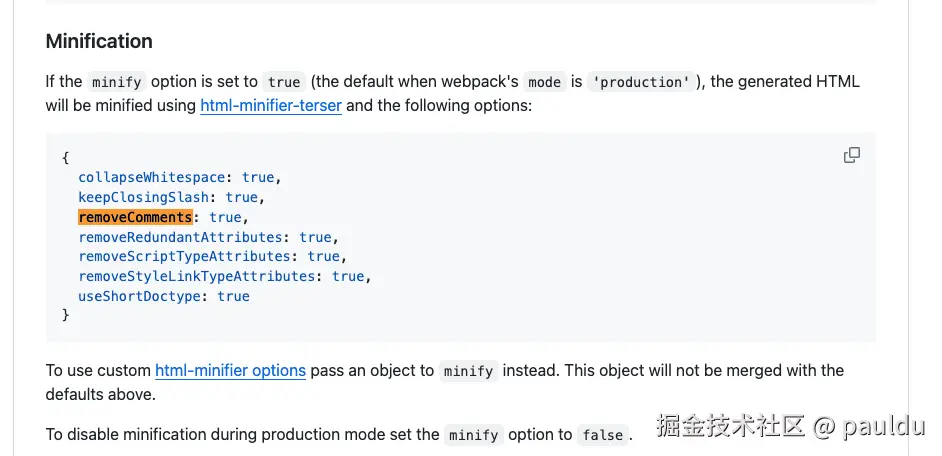
Task: Click the inline false code snippet
Action: (603, 435)
